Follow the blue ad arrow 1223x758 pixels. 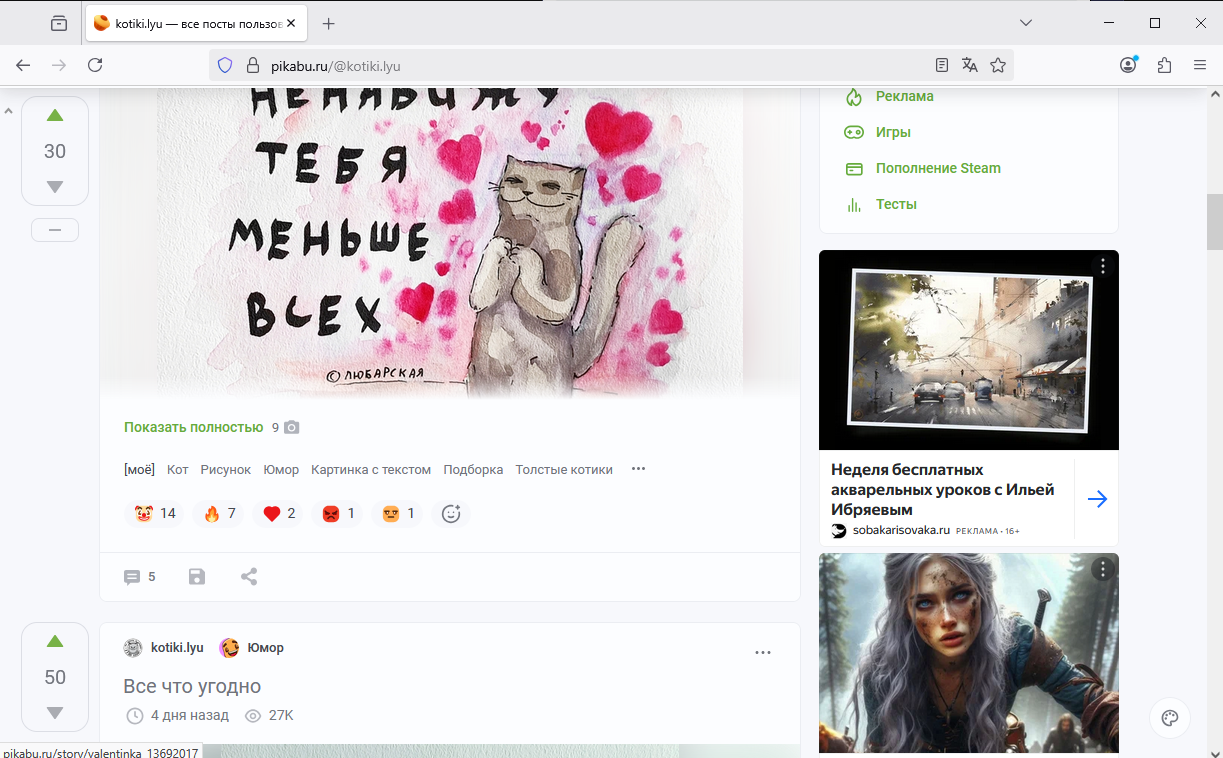(1097, 499)
